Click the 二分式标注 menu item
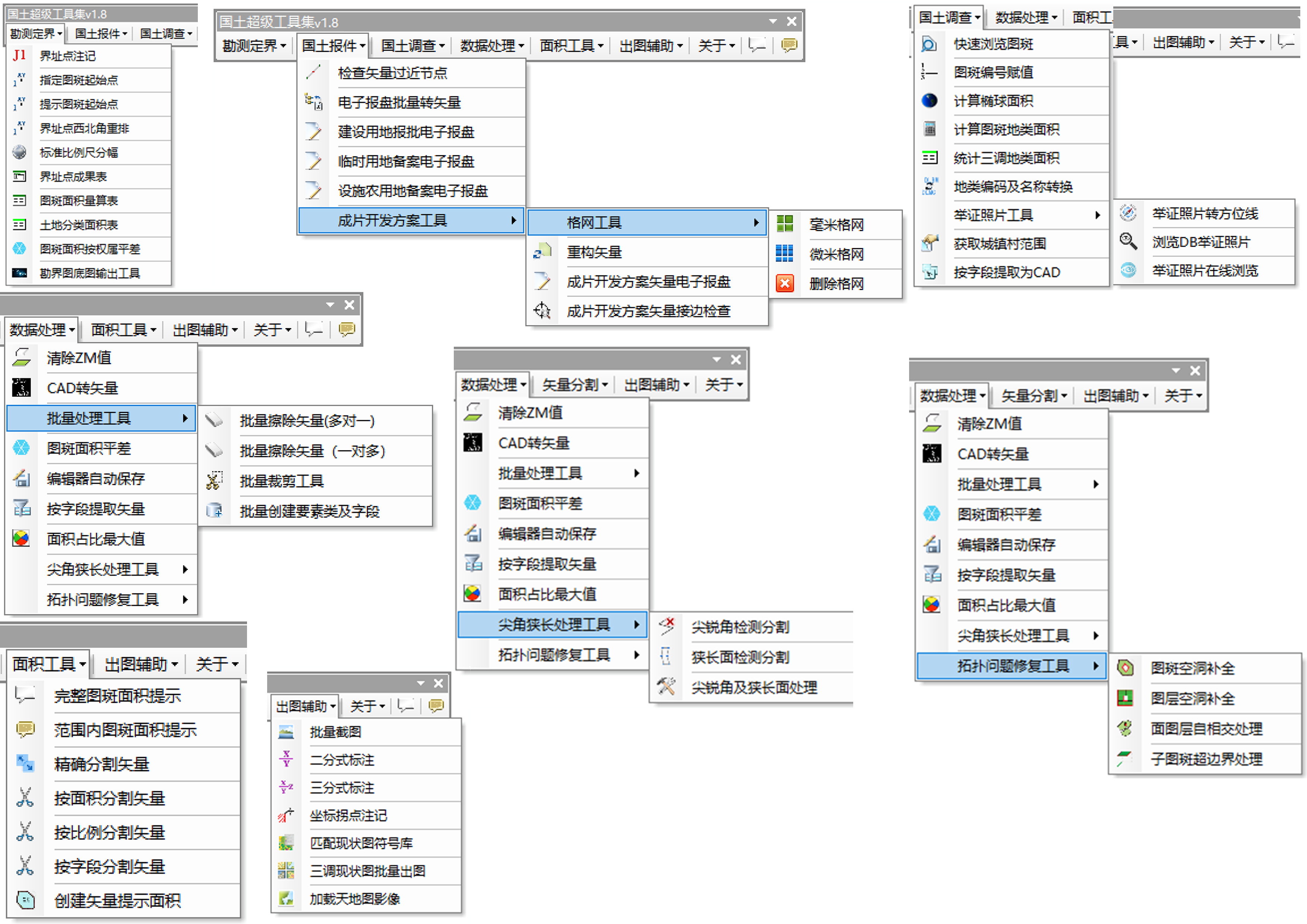 point(342,760)
